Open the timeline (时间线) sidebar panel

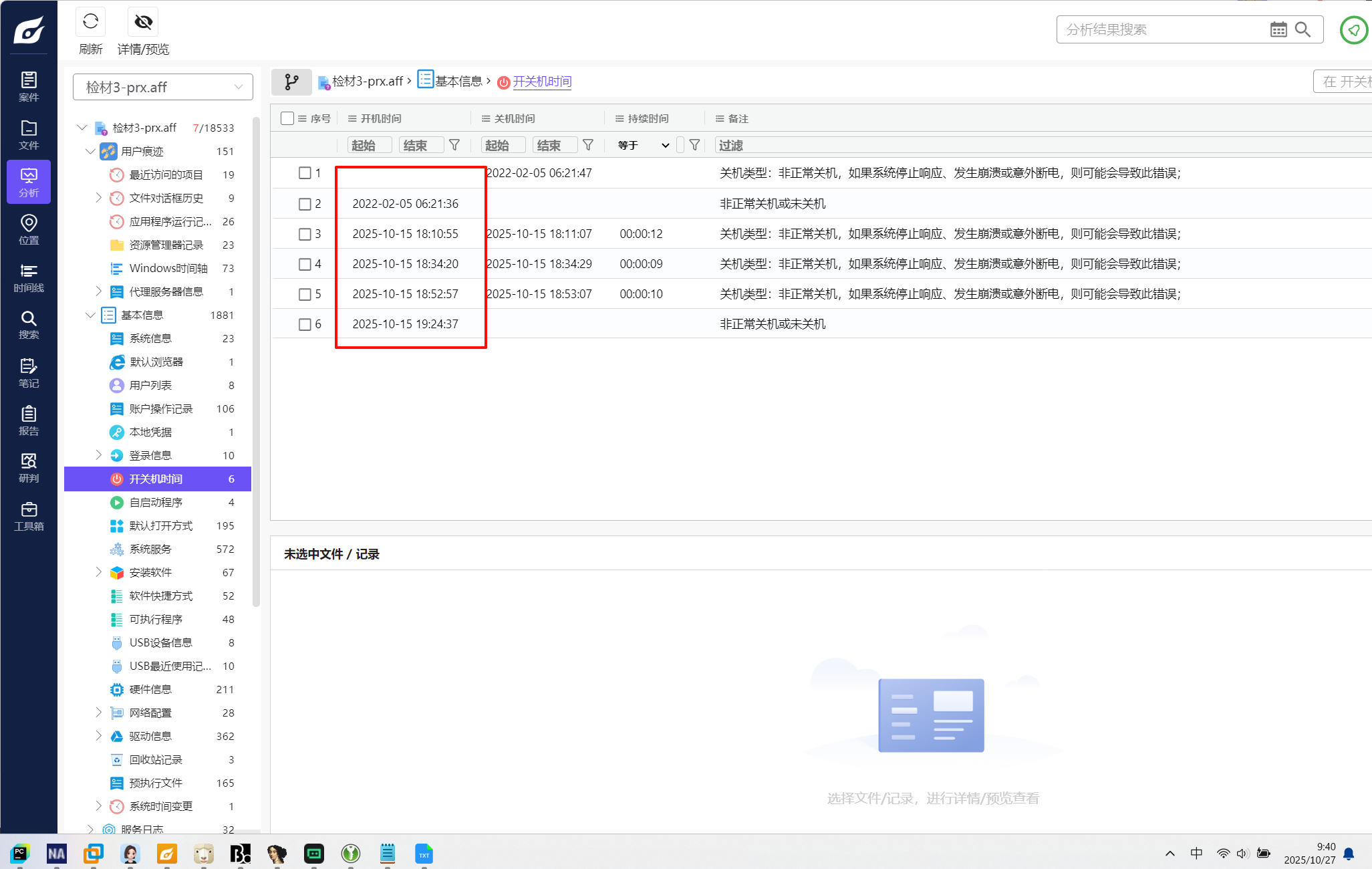pos(28,277)
